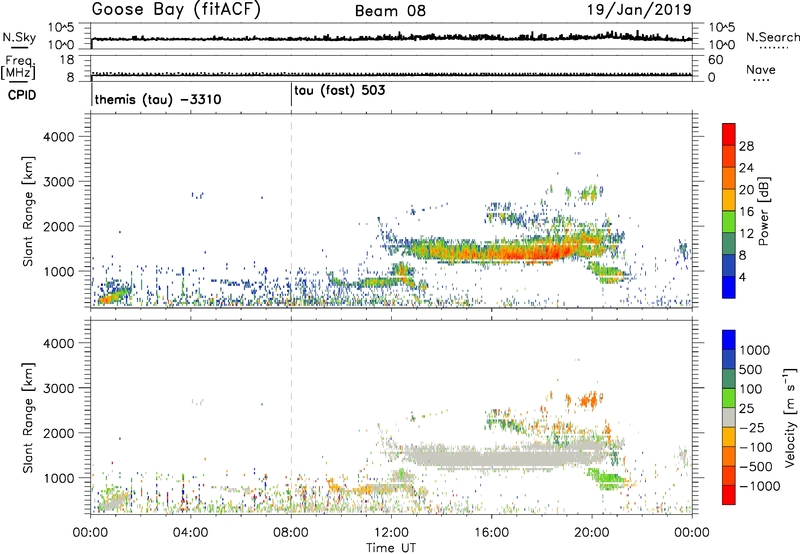Click the power colorbar blue segment below 4
Image resolution: width=800 pixels, height=554 pixels.
coord(729,287)
